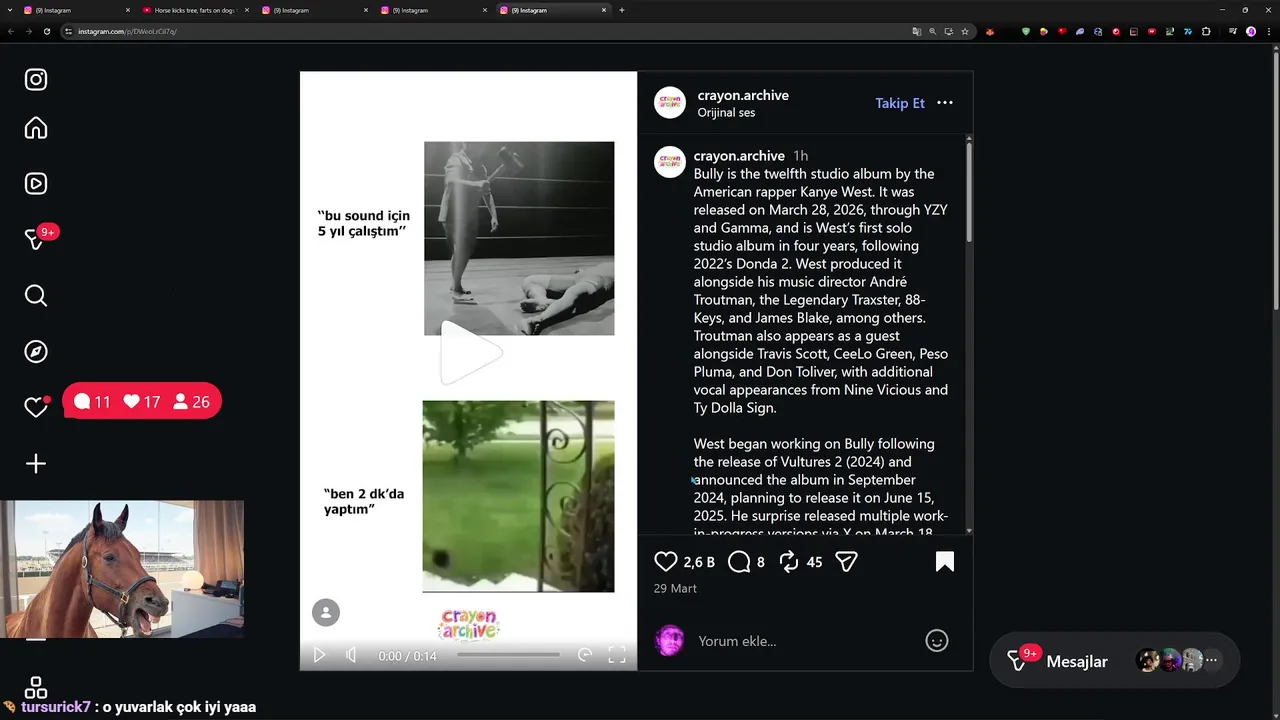Image resolution: width=1280 pixels, height=720 pixels.
Task: Click like count 2,6 B
Action: click(x=699, y=562)
